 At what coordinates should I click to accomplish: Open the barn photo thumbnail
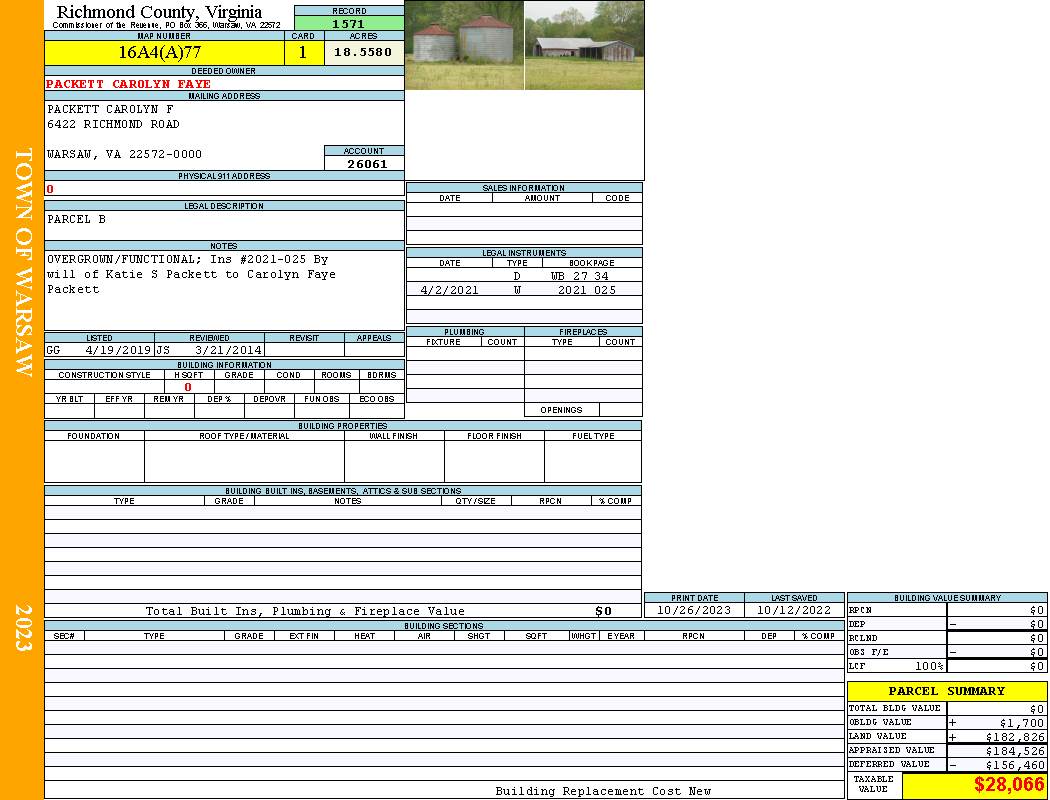584,46
